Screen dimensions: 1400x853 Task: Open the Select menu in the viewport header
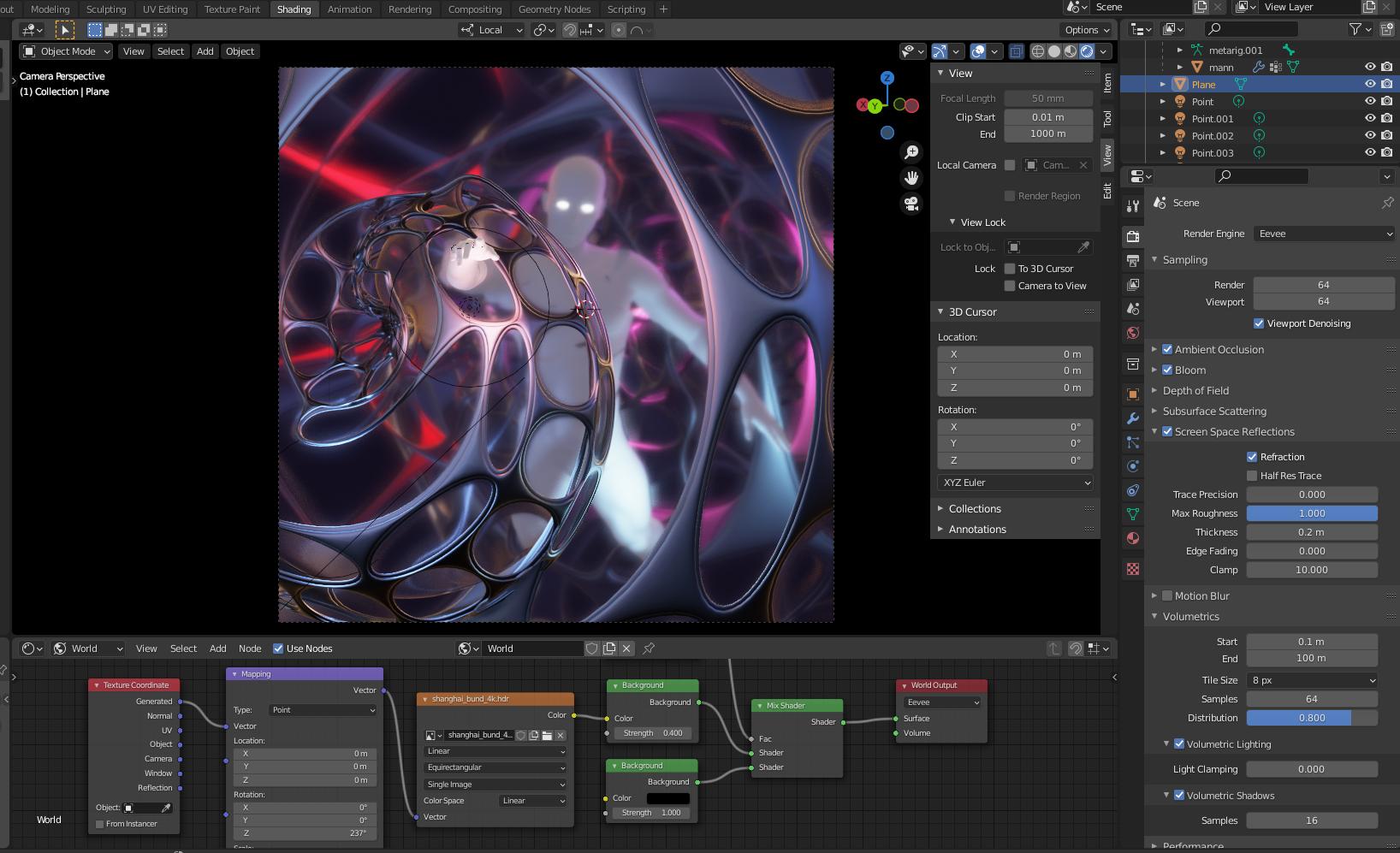pos(170,51)
